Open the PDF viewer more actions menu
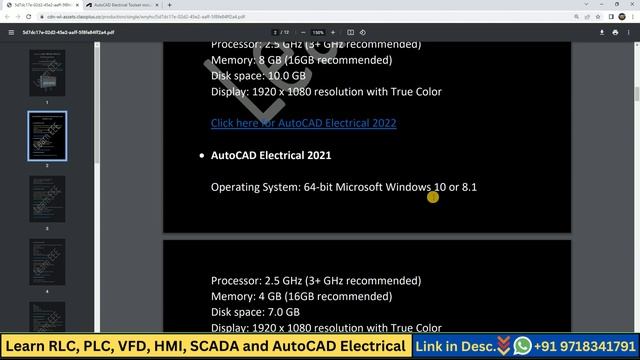This screenshot has height=360, width=640. pyautogui.click(x=629, y=32)
